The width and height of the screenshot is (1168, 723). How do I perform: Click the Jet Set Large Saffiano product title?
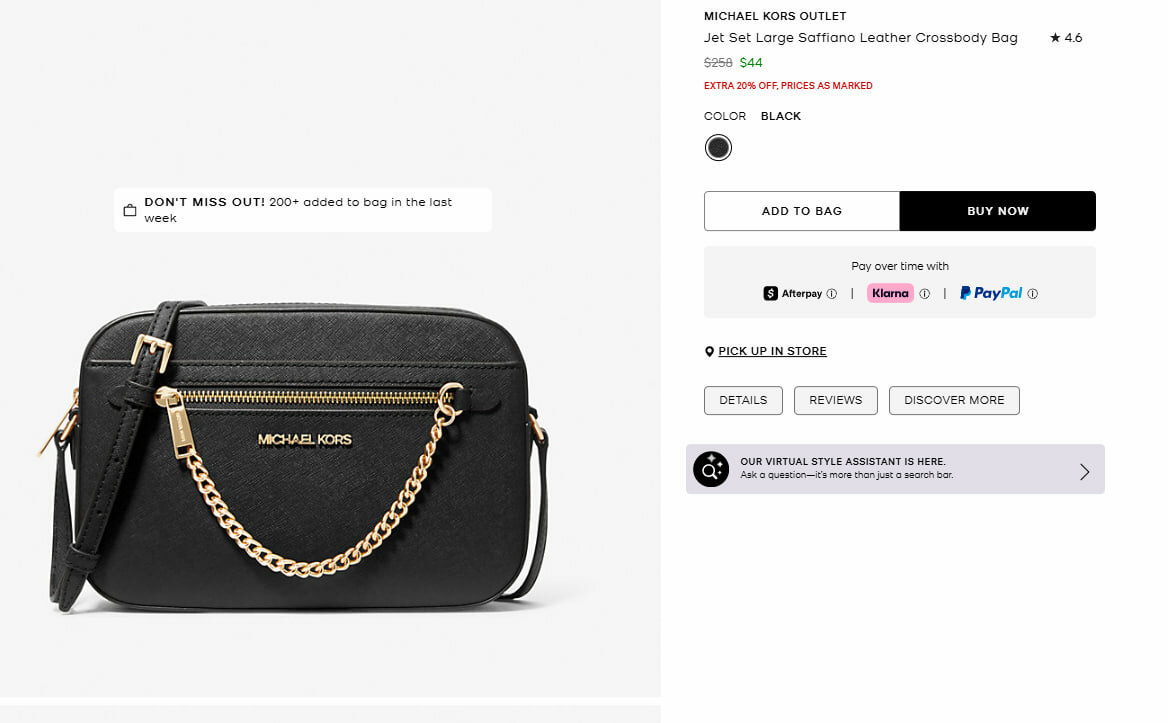click(x=860, y=38)
